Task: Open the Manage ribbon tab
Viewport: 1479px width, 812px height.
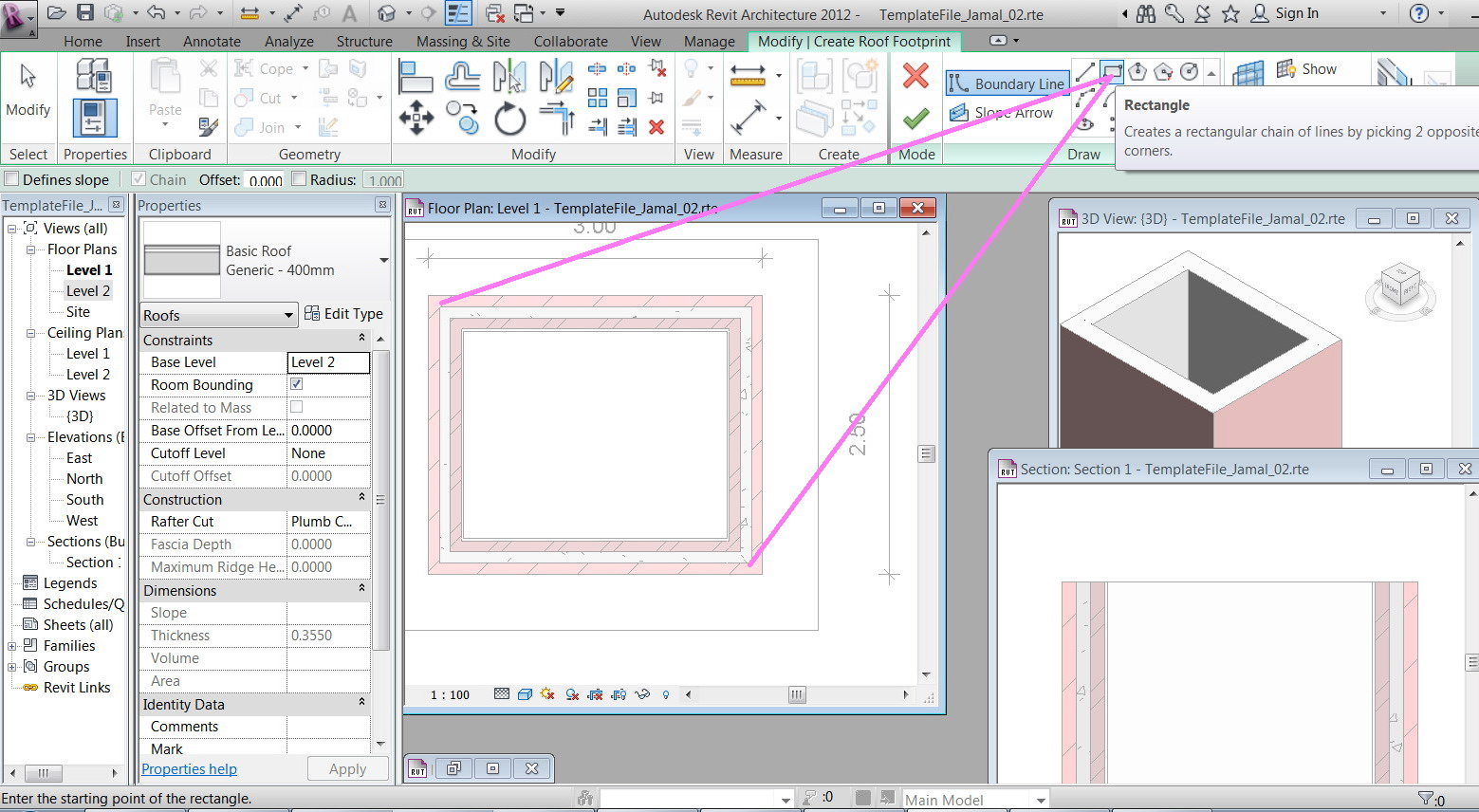Action: click(710, 42)
